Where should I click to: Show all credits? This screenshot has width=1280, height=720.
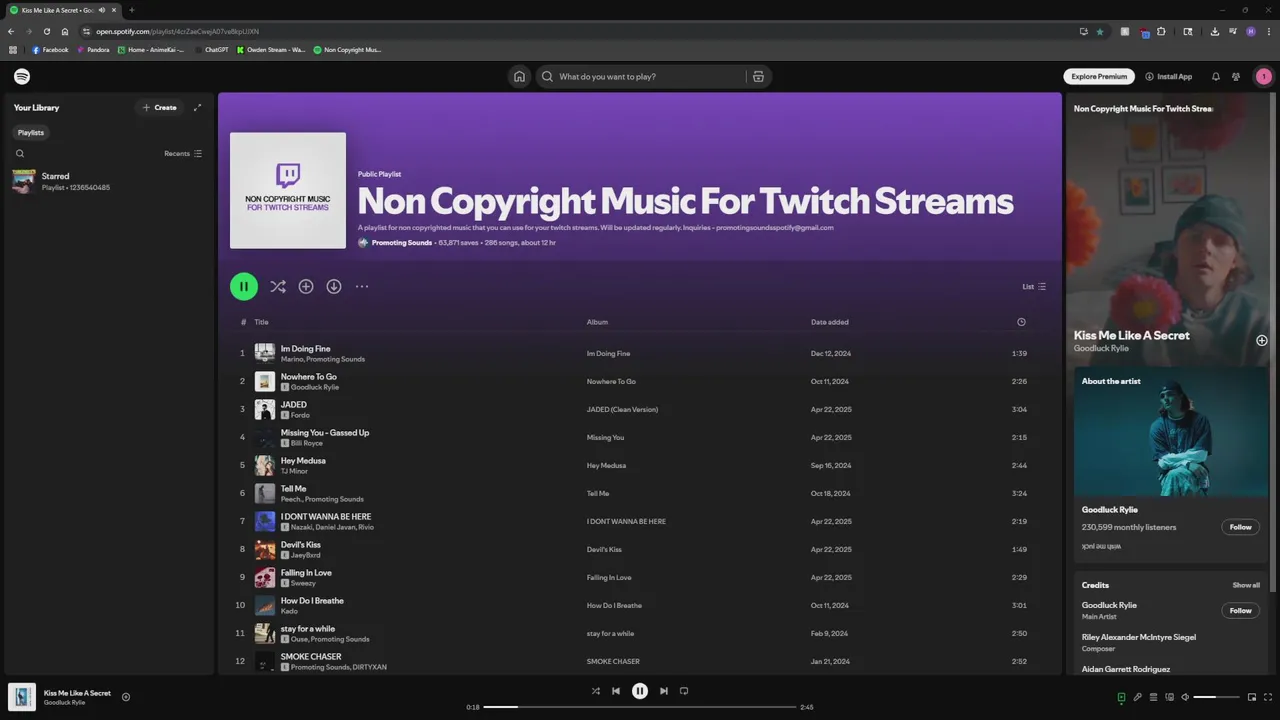coord(1246,585)
